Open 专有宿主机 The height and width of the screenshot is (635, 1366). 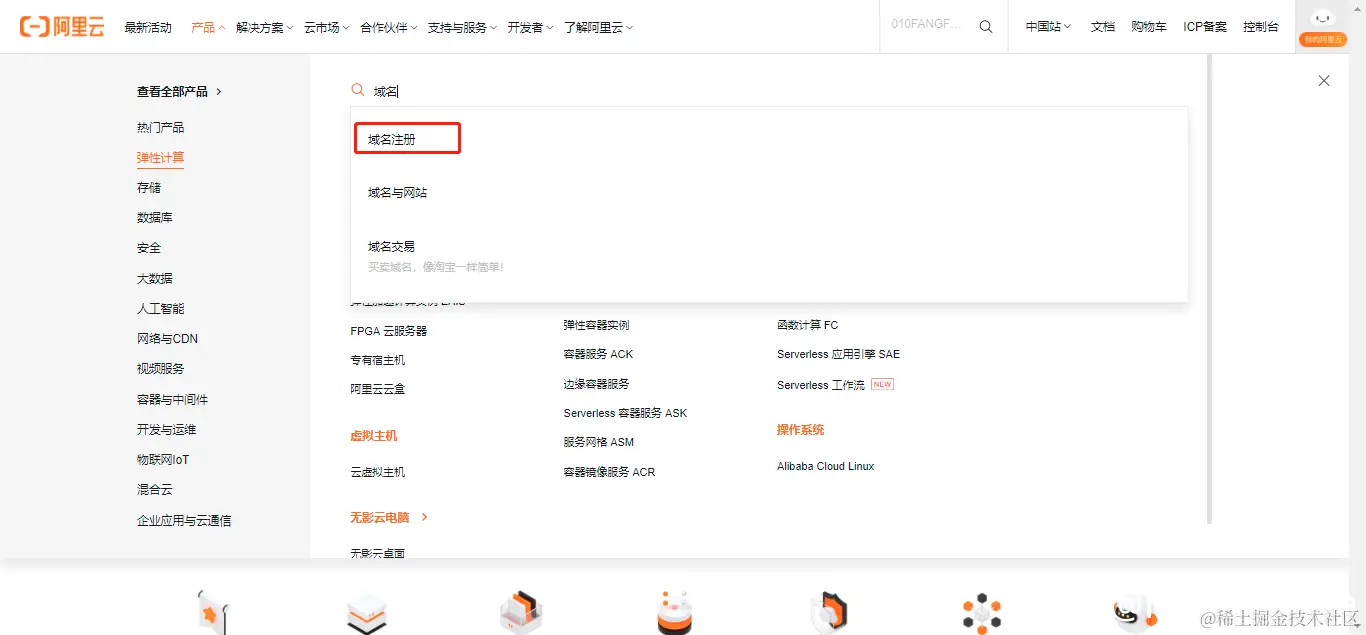tap(377, 359)
